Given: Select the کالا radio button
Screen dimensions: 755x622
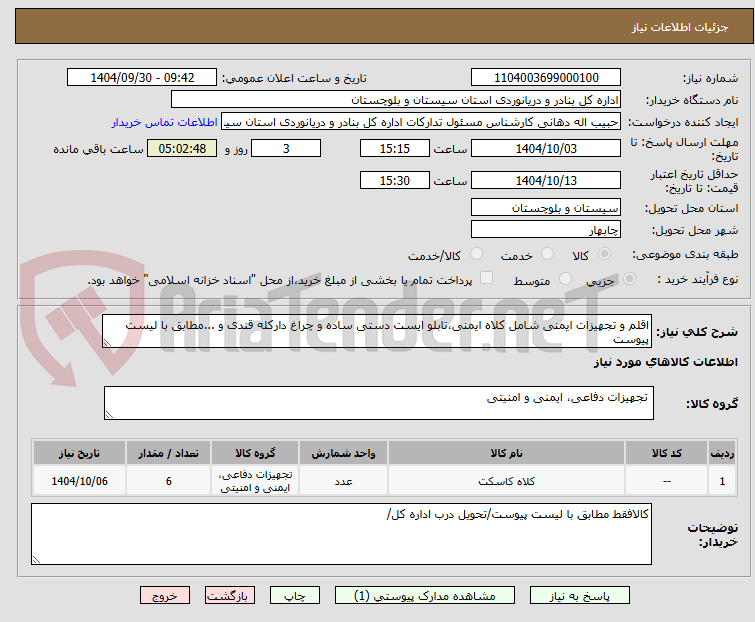Looking at the screenshot, I should [604, 254].
